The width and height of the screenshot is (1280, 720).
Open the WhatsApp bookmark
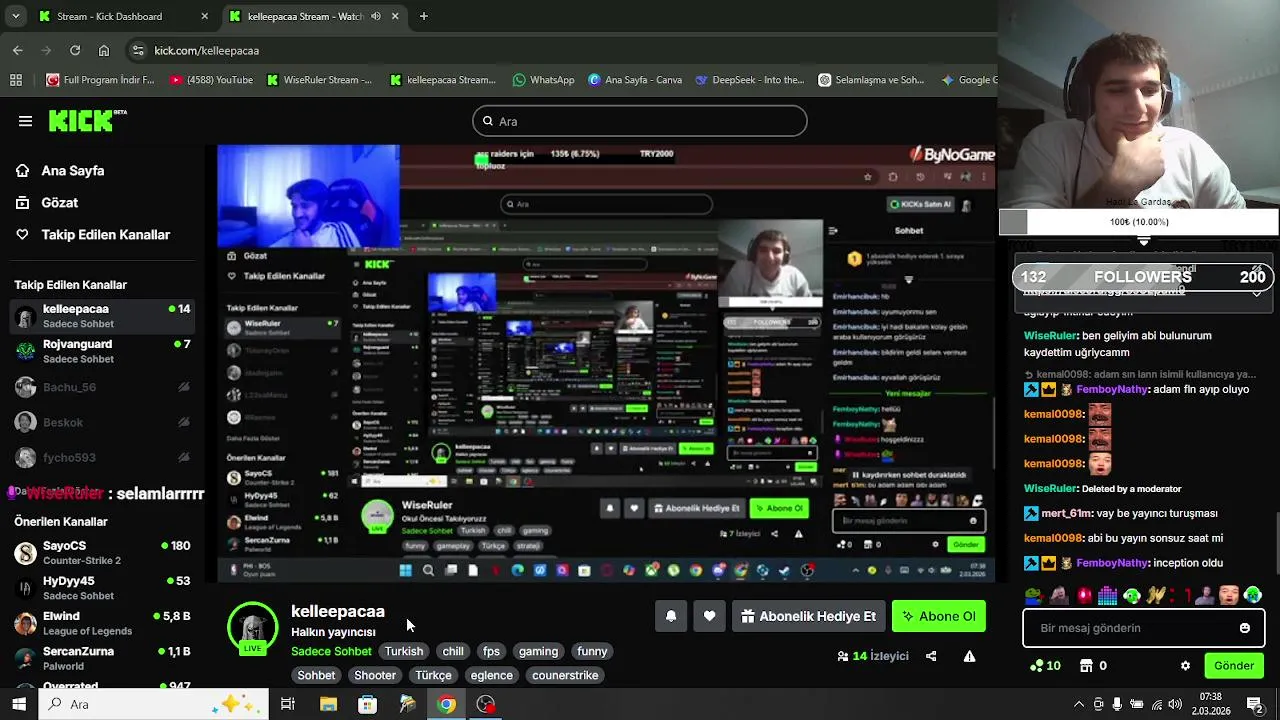[x=543, y=80]
